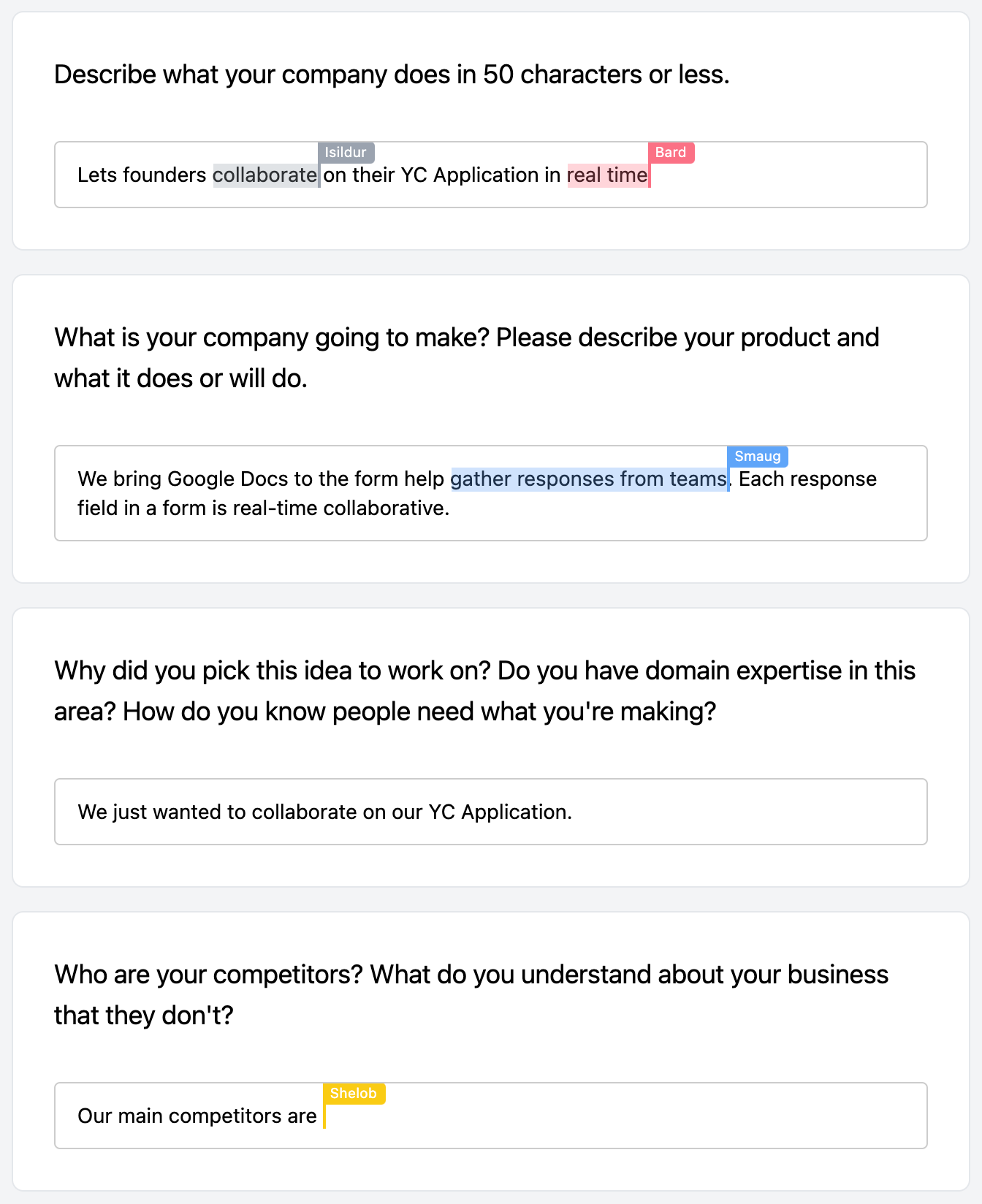This screenshot has height=1204, width=982.
Task: Click the Smaug collaborator name tag
Action: [x=758, y=456]
